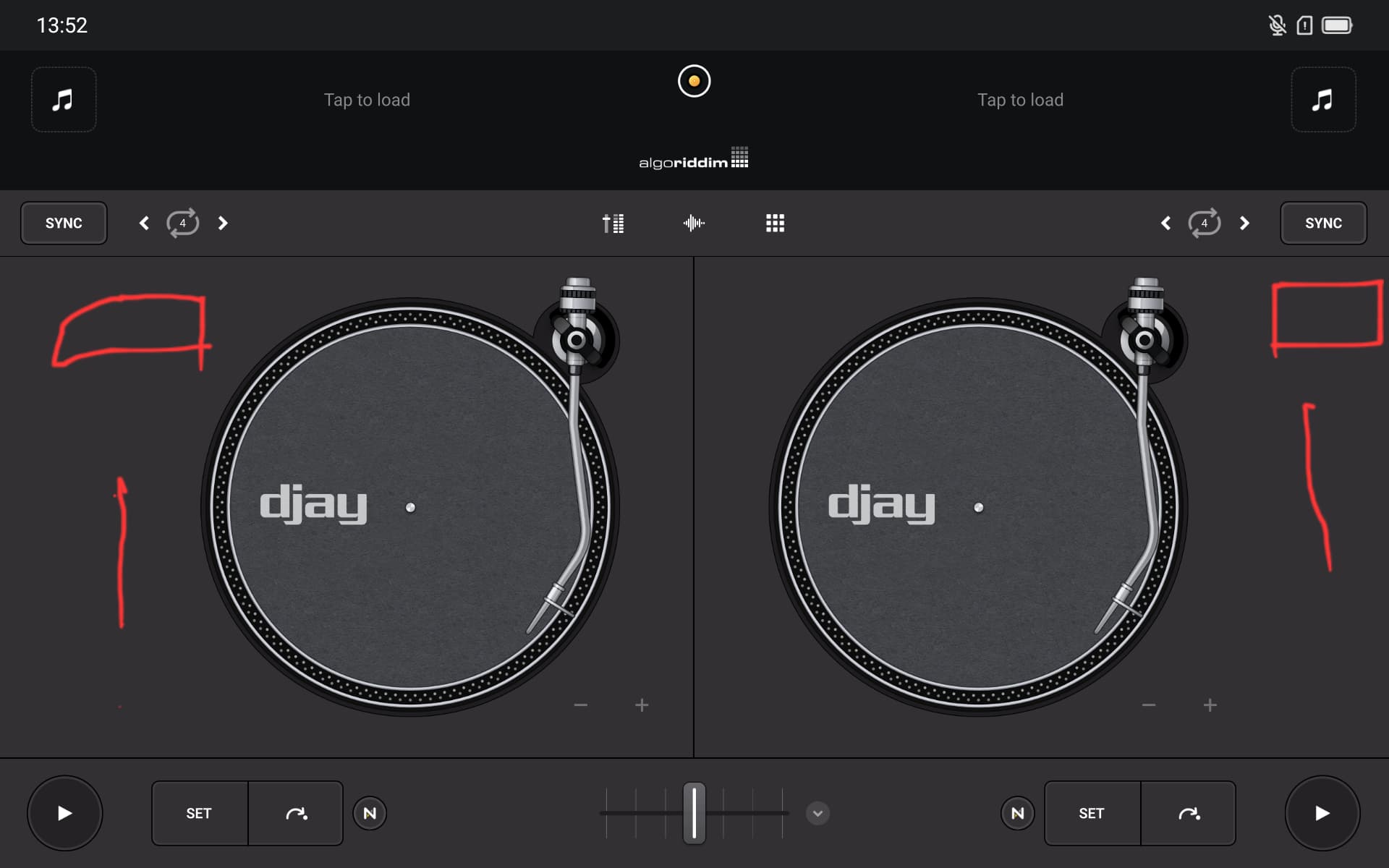Increase right deck loop length arrow
Screen dimensions: 1389x868
click(1244, 223)
